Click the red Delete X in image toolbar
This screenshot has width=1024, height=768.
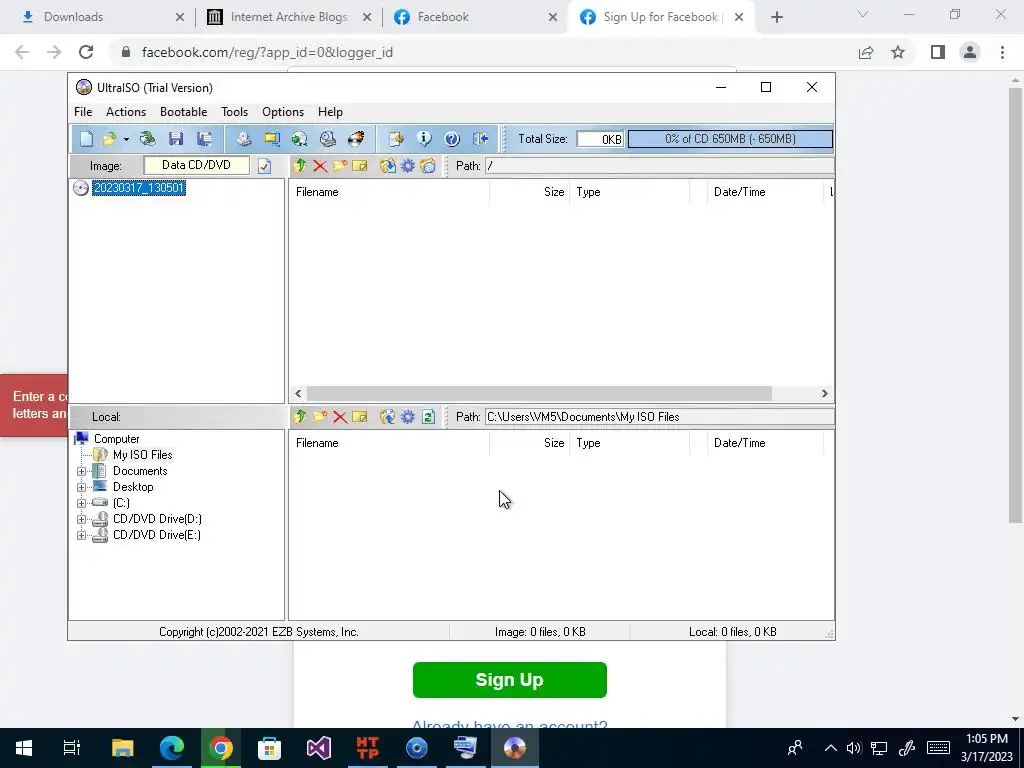pyautogui.click(x=320, y=166)
